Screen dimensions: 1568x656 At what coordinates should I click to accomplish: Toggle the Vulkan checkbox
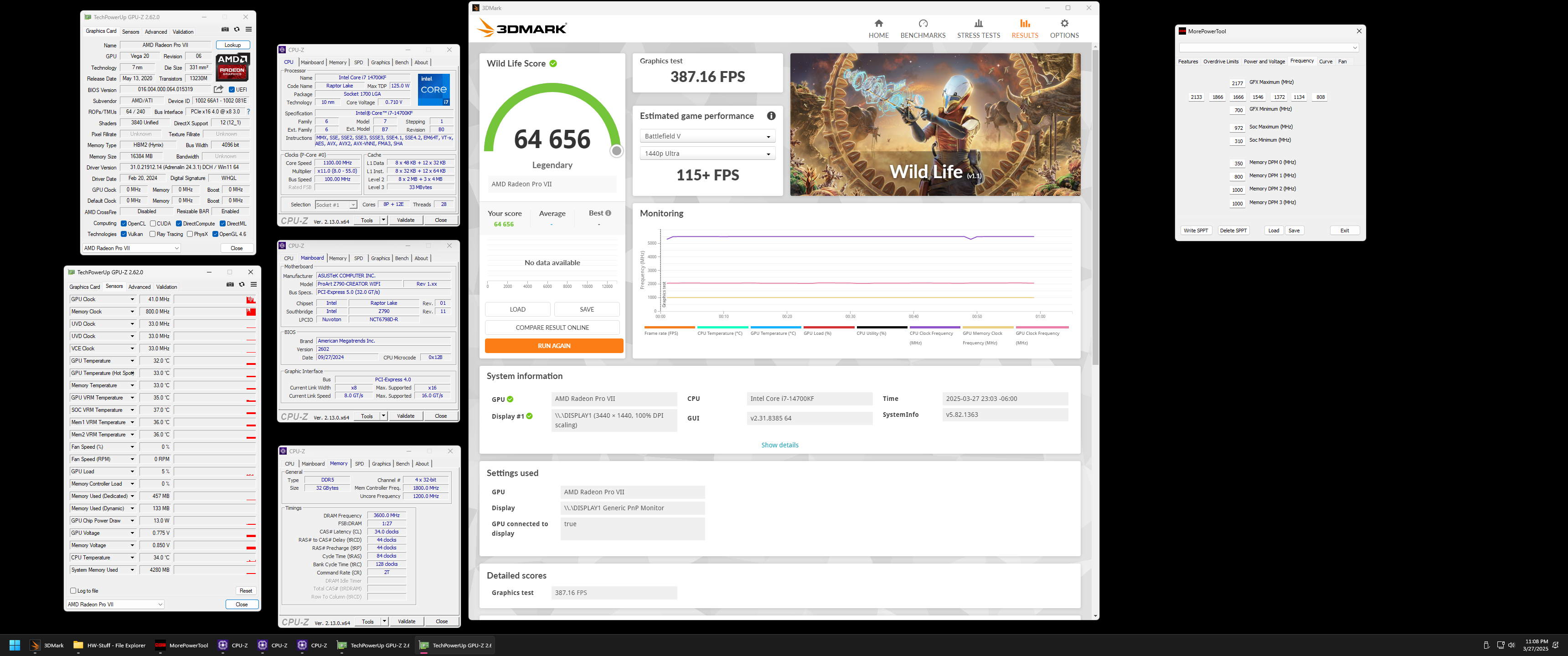click(124, 234)
